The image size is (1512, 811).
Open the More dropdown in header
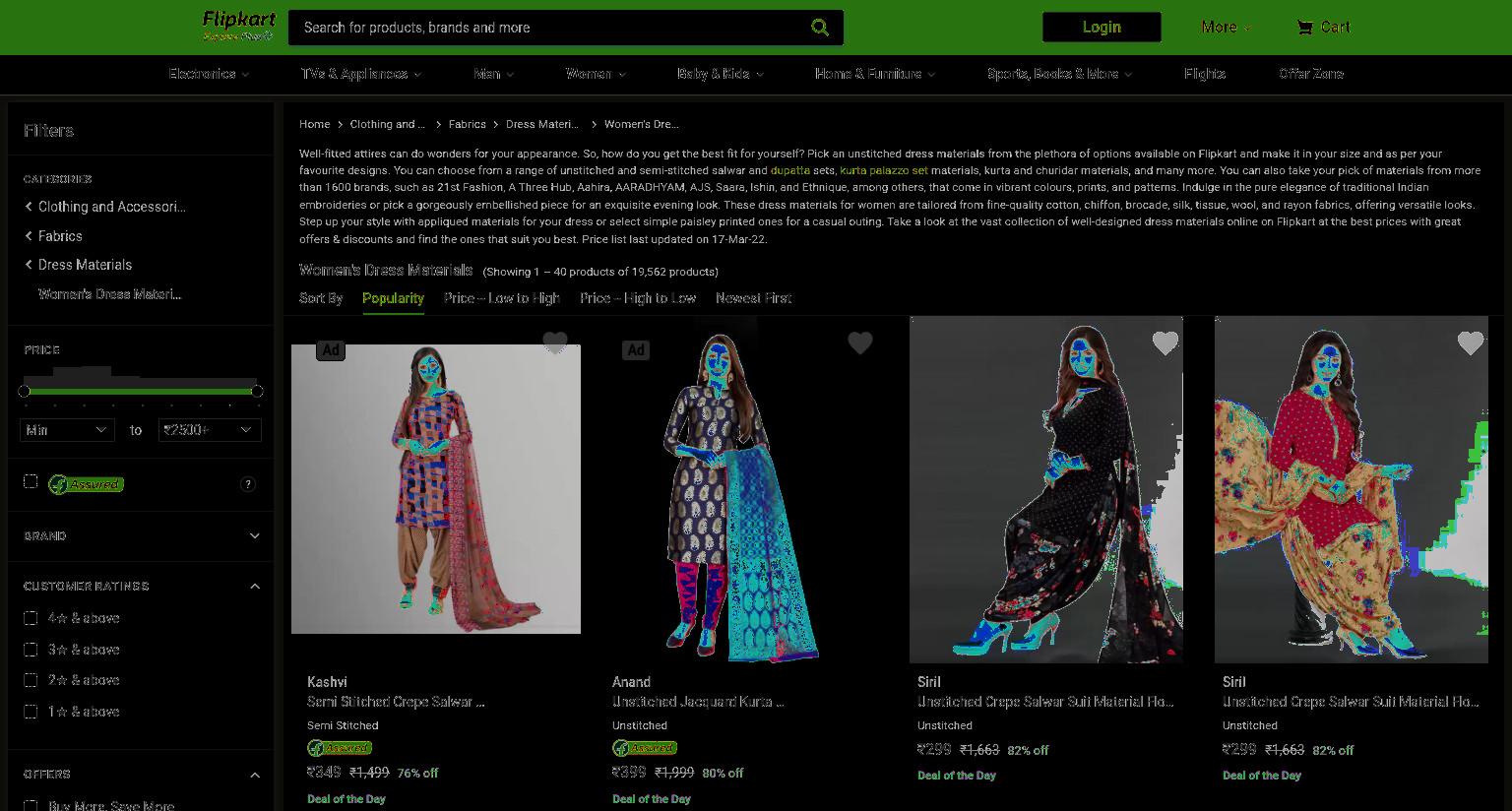coord(1226,28)
